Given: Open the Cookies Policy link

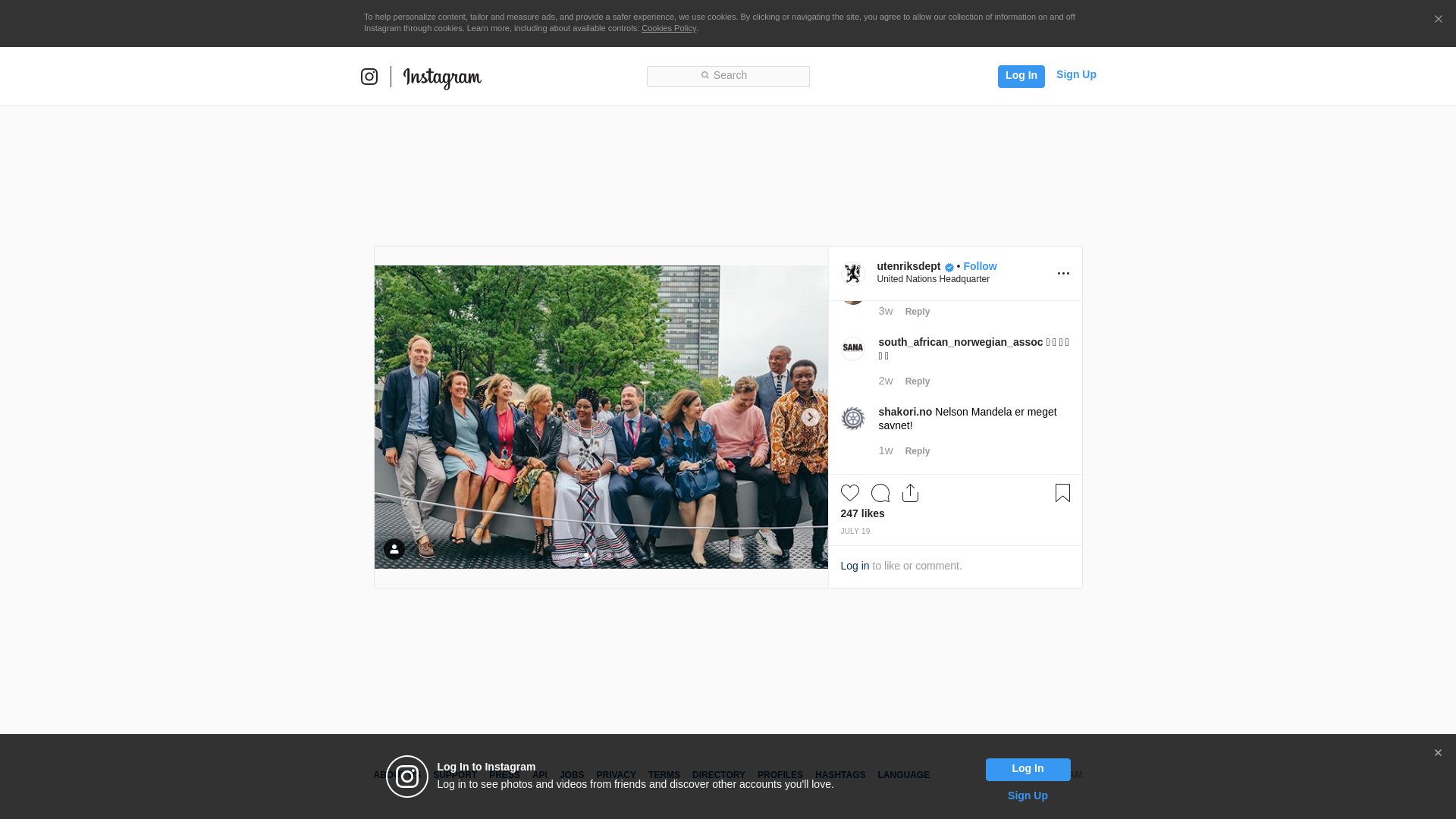Looking at the screenshot, I should click(x=669, y=28).
